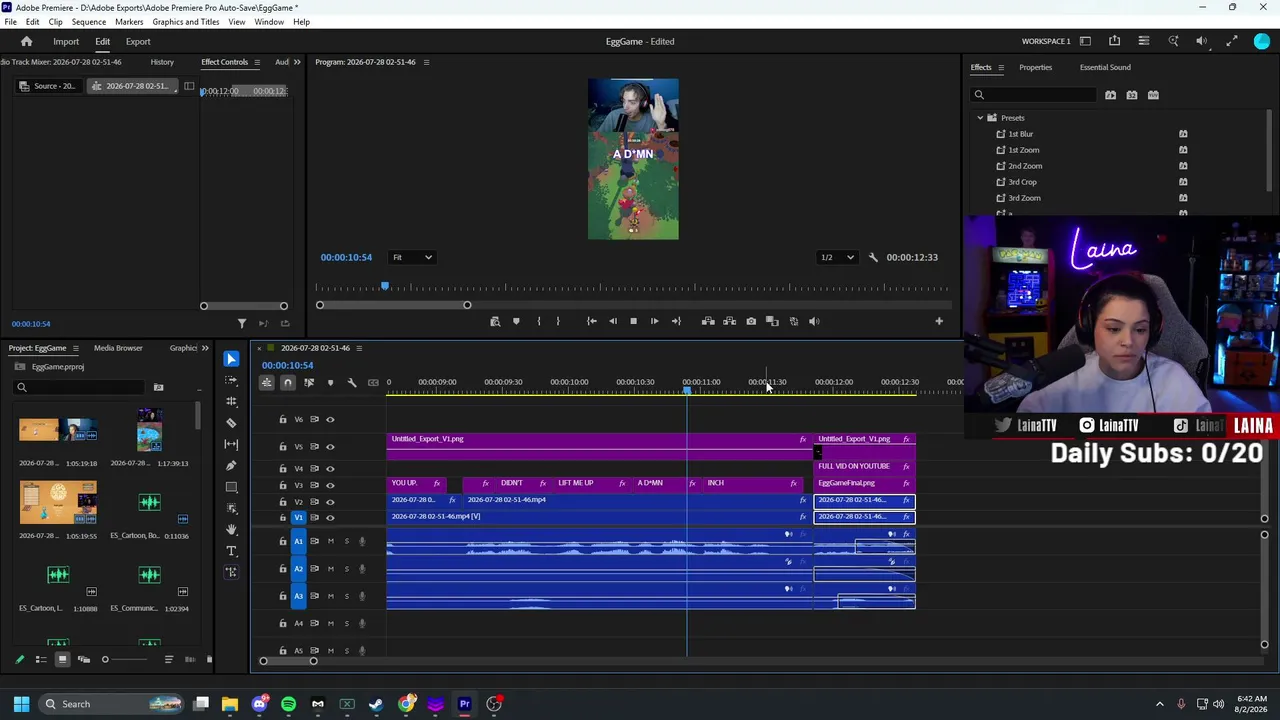Open Graphics and Titles menu
Viewport: 1280px width, 720px height.
pos(186,22)
